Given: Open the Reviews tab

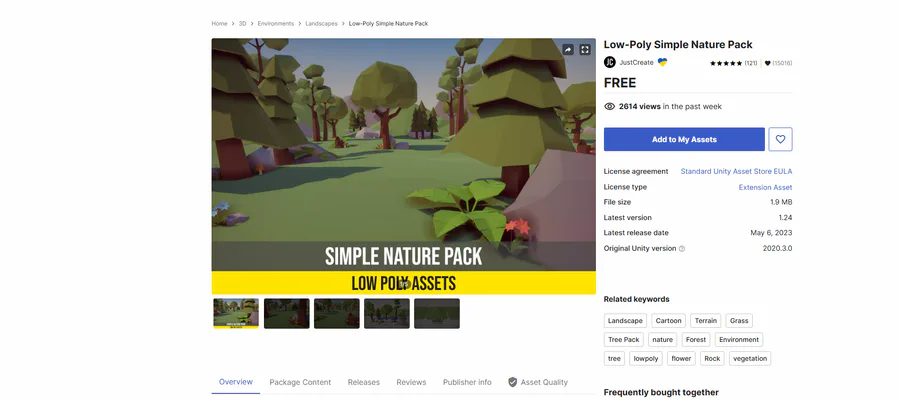Looking at the screenshot, I should (x=412, y=382).
